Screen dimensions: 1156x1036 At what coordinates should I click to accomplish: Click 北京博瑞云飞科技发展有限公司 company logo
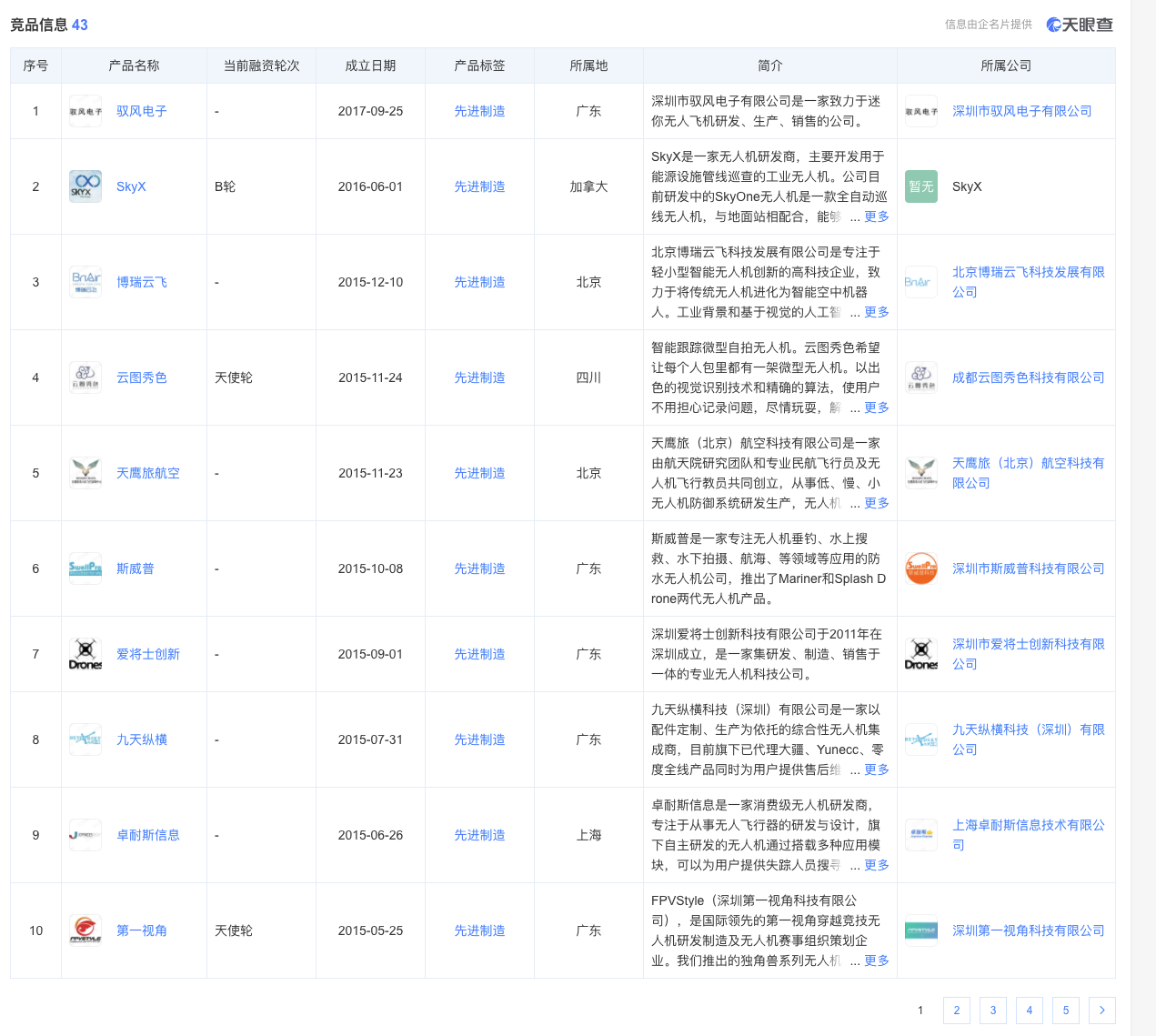[921, 282]
